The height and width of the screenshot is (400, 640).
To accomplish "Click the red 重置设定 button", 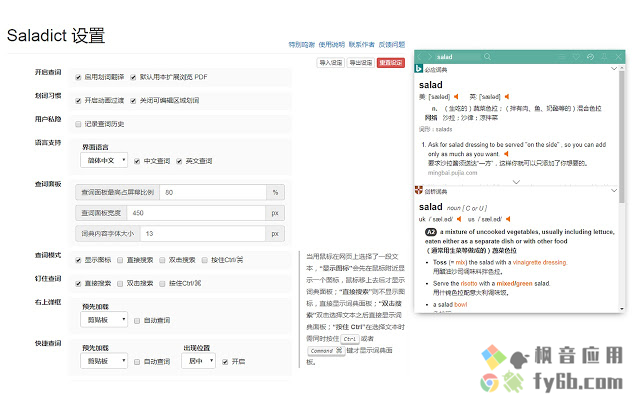I will pyautogui.click(x=391, y=63).
